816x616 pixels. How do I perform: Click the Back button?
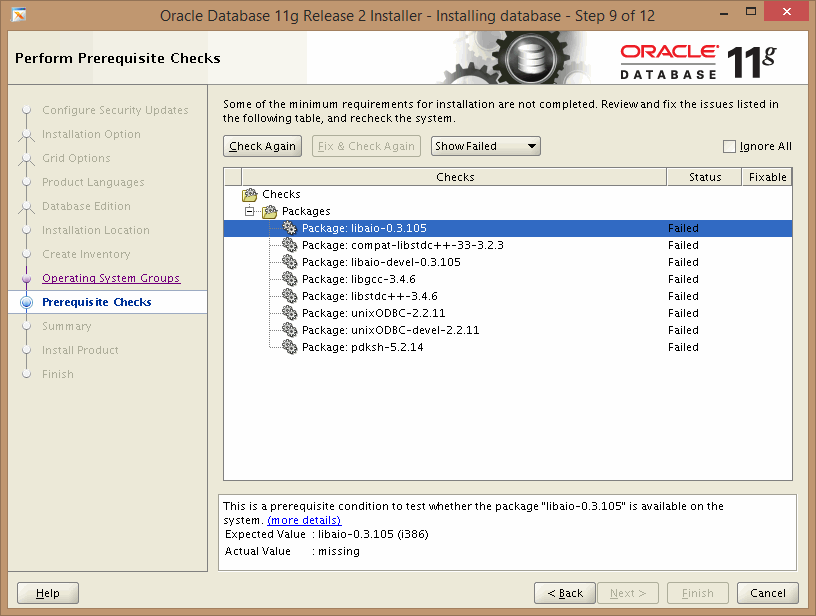[x=565, y=593]
